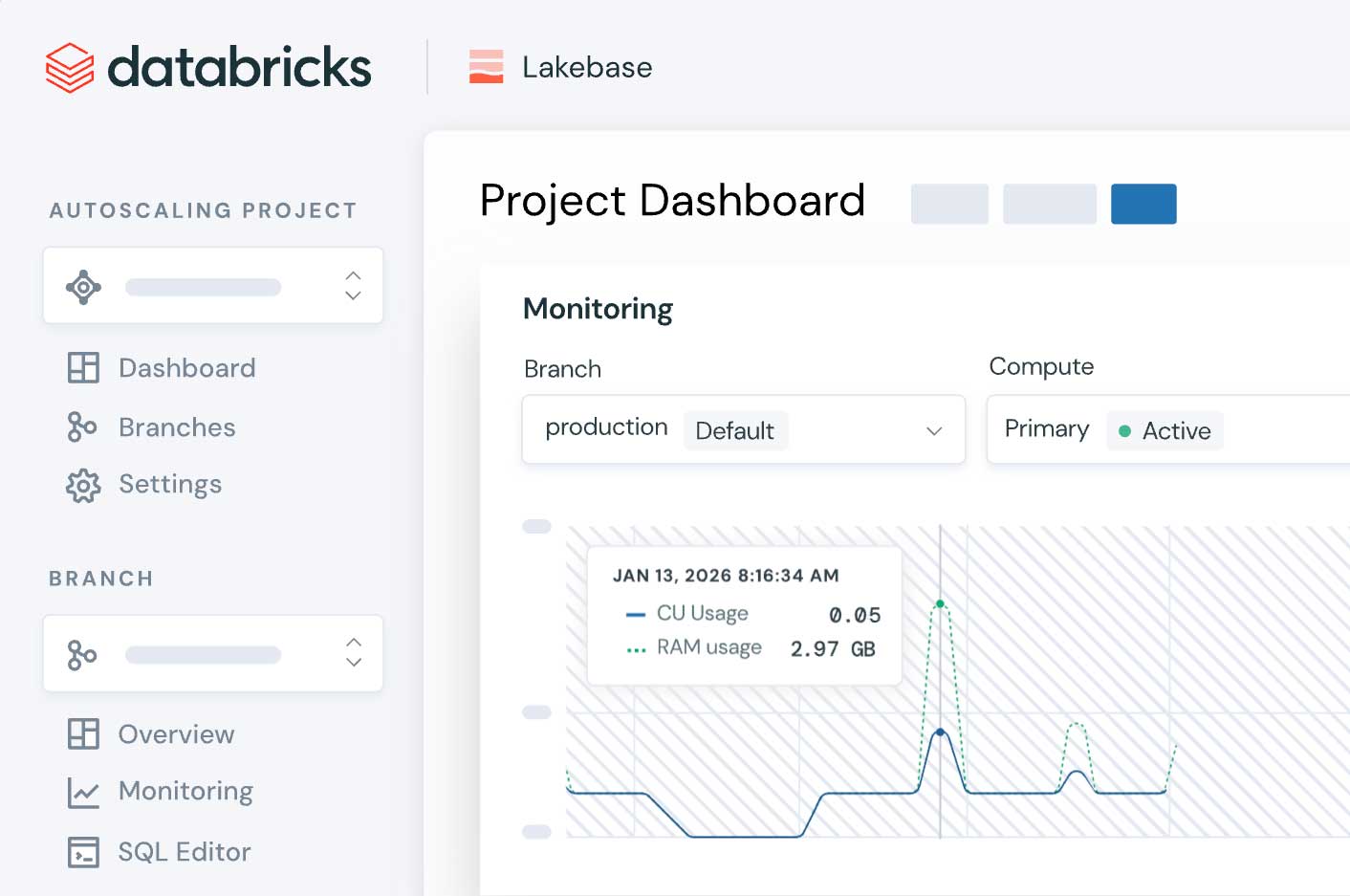Click the green RAM usage peak marker
The image size is (1350, 896).
coord(940,603)
